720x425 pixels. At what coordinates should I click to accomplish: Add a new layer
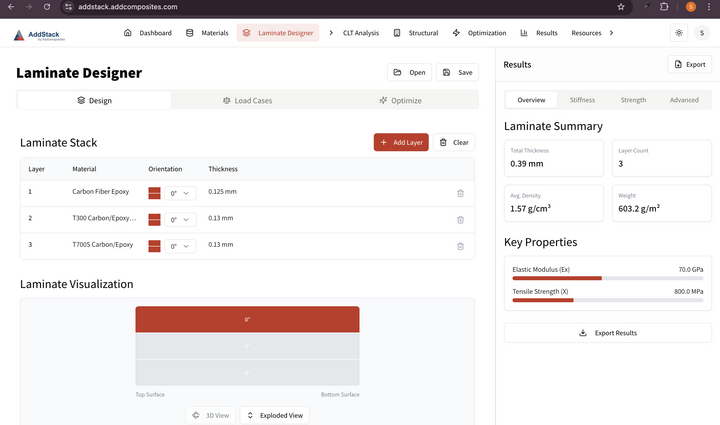pyautogui.click(x=401, y=142)
